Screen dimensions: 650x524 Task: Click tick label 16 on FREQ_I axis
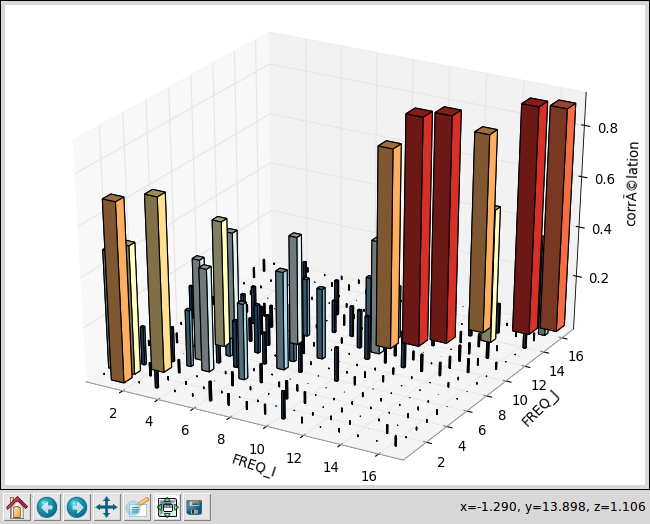pyautogui.click(x=370, y=478)
